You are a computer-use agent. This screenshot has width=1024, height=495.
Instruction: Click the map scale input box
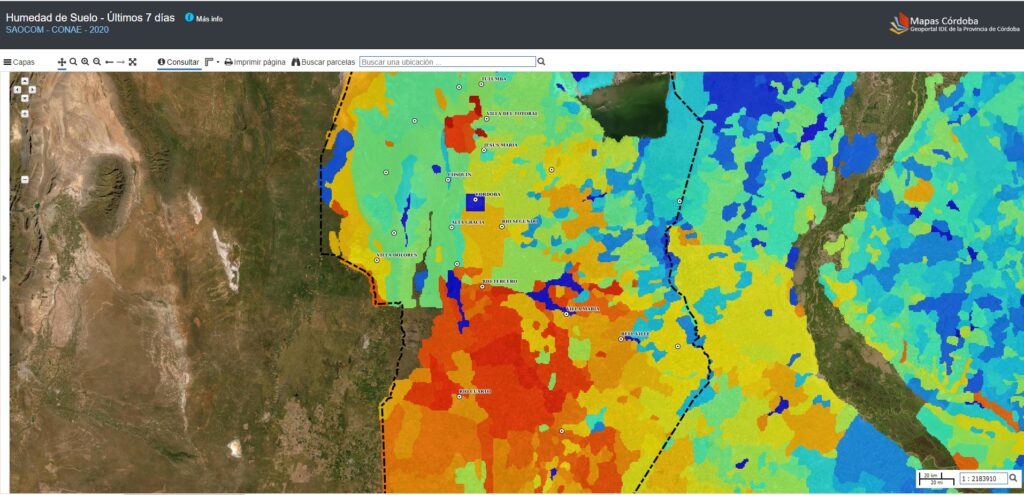pyautogui.click(x=982, y=480)
